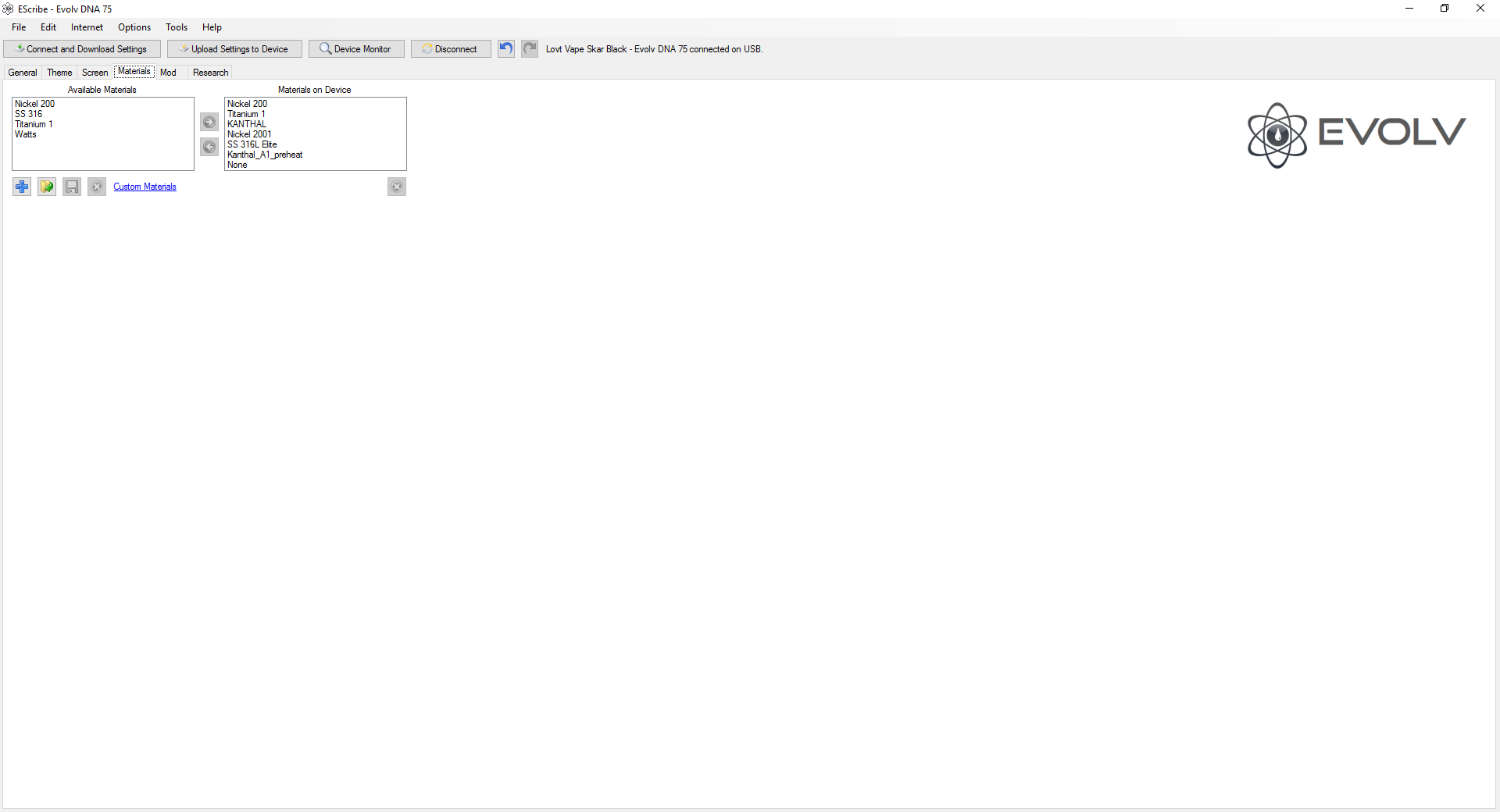Select Kanthal_A1_preheat in Materials on Device

265,155
